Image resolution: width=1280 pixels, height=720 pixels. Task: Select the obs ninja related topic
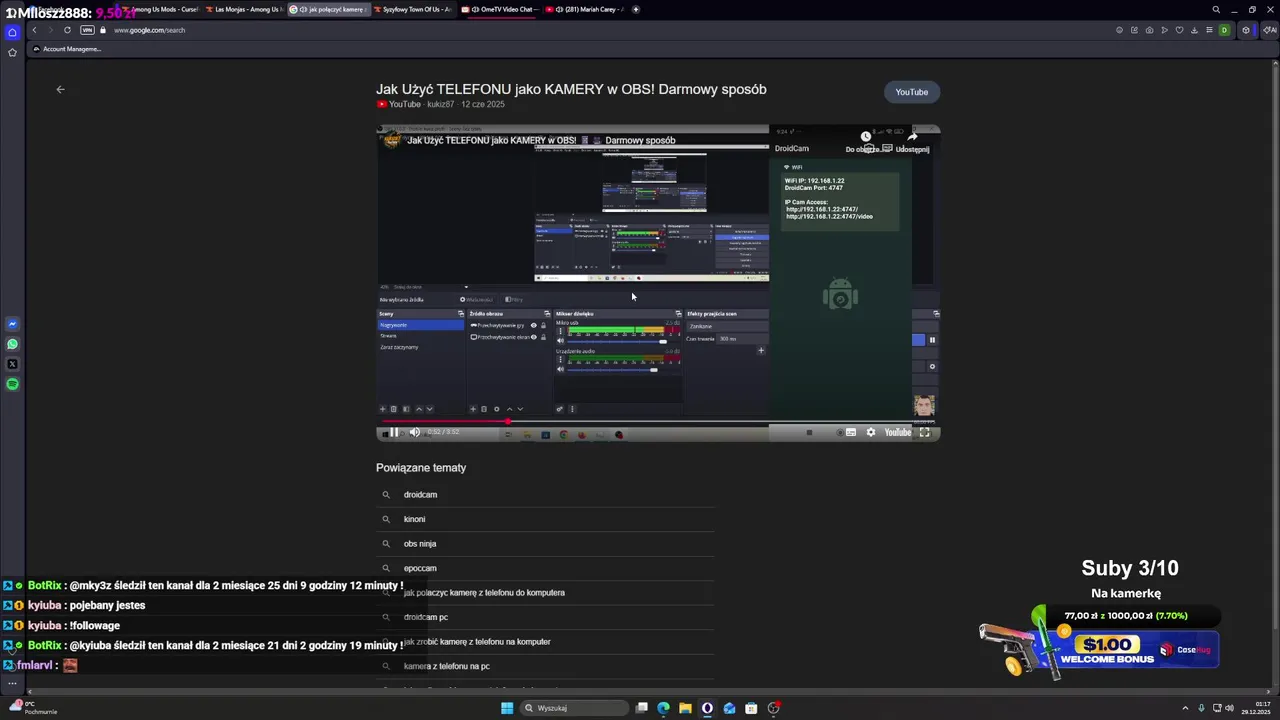tap(545, 544)
